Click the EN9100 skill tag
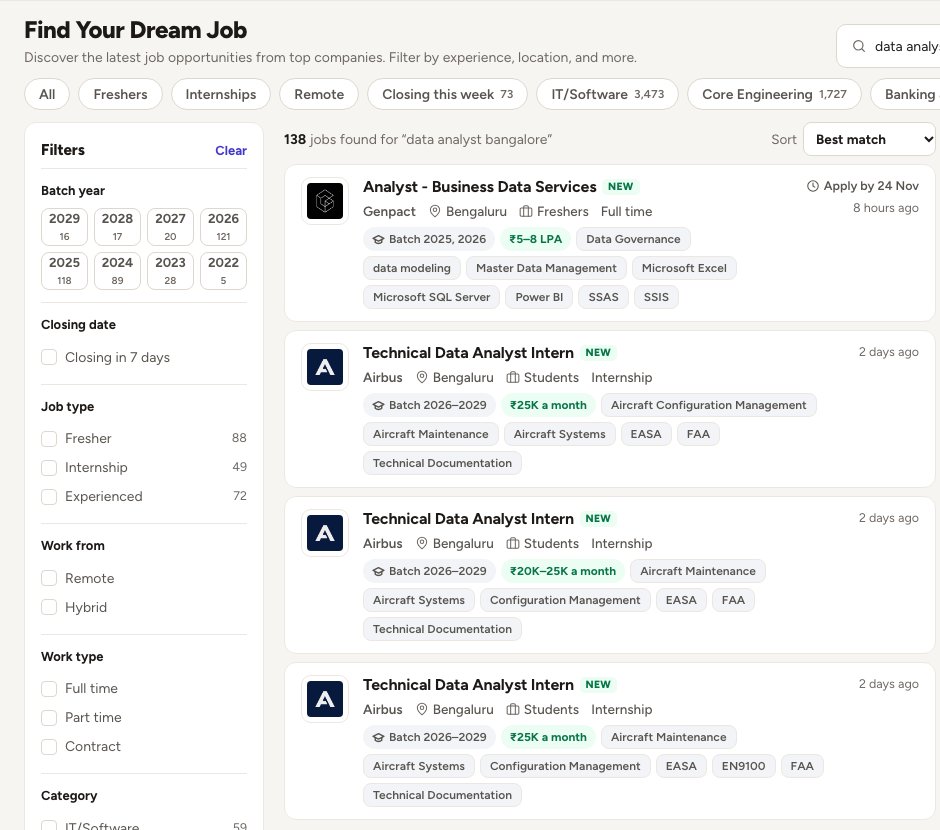Screen dimensions: 940x830 coord(743,766)
